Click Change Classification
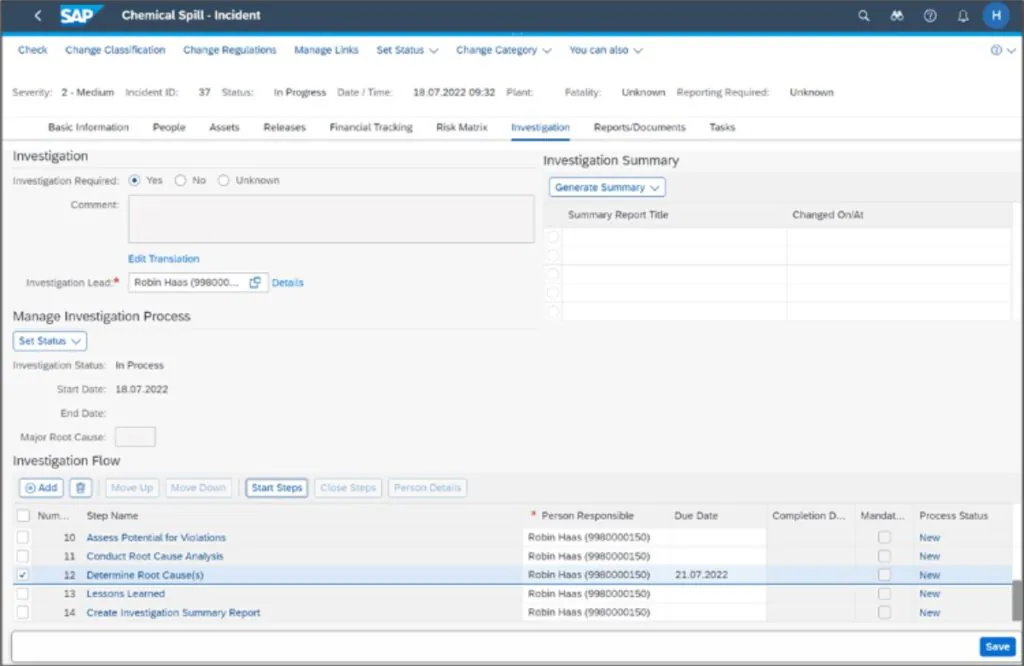The width and height of the screenshot is (1024, 666). coord(115,50)
